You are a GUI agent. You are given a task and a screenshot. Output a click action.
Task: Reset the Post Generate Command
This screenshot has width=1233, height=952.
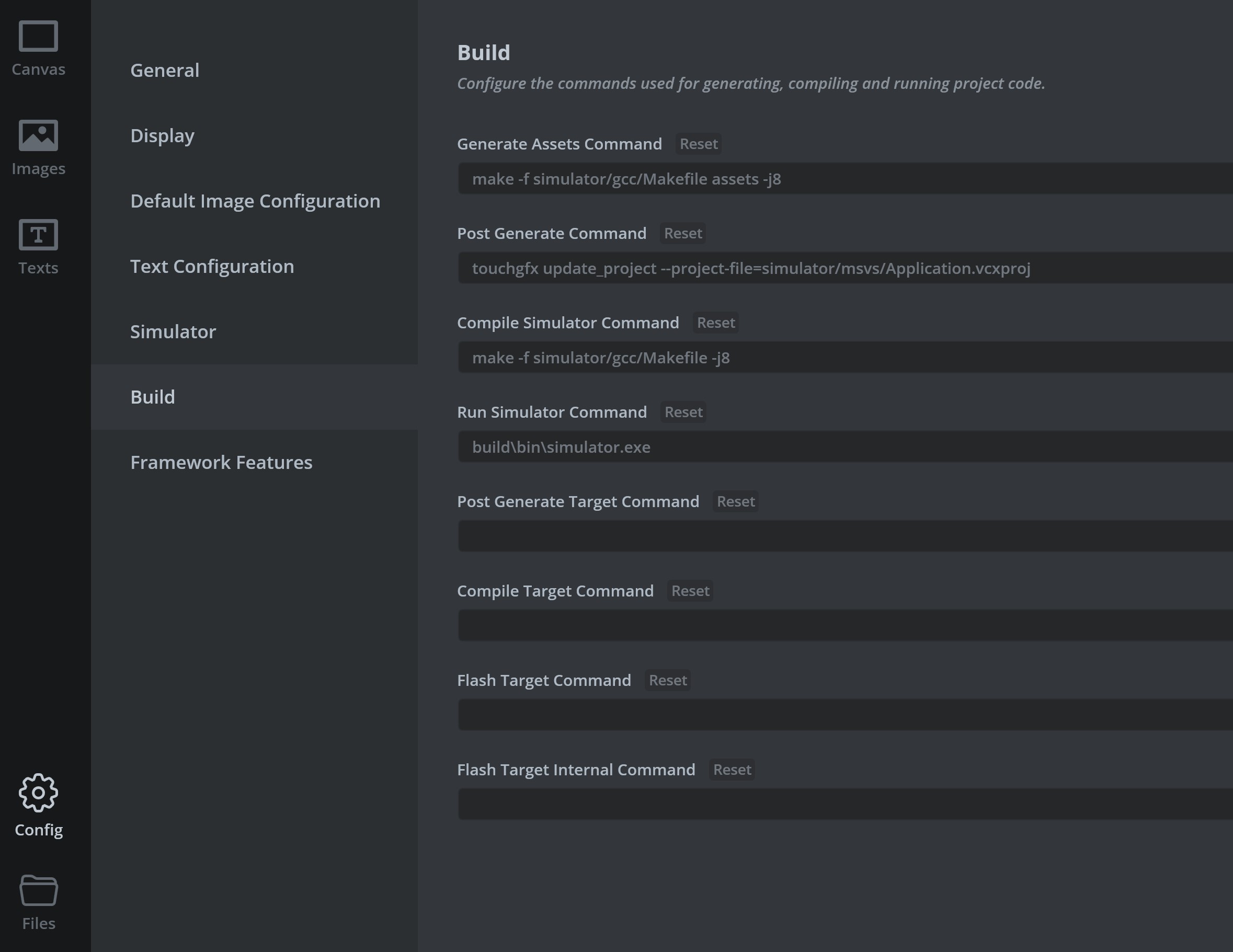tap(682, 234)
